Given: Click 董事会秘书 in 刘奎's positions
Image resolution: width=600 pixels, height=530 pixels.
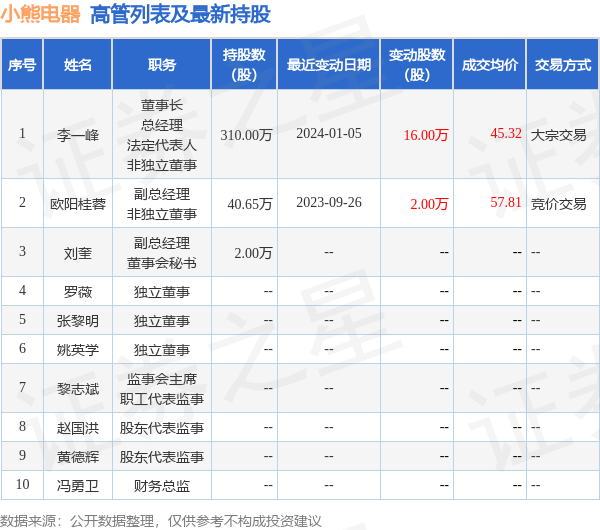Looking at the screenshot, I should [162, 263].
